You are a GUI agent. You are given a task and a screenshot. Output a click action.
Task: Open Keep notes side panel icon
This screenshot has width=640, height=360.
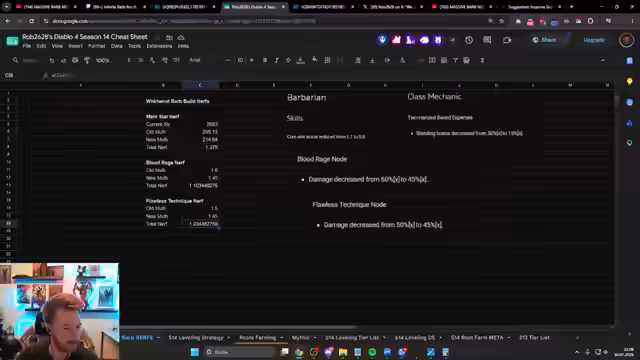tap(630, 81)
